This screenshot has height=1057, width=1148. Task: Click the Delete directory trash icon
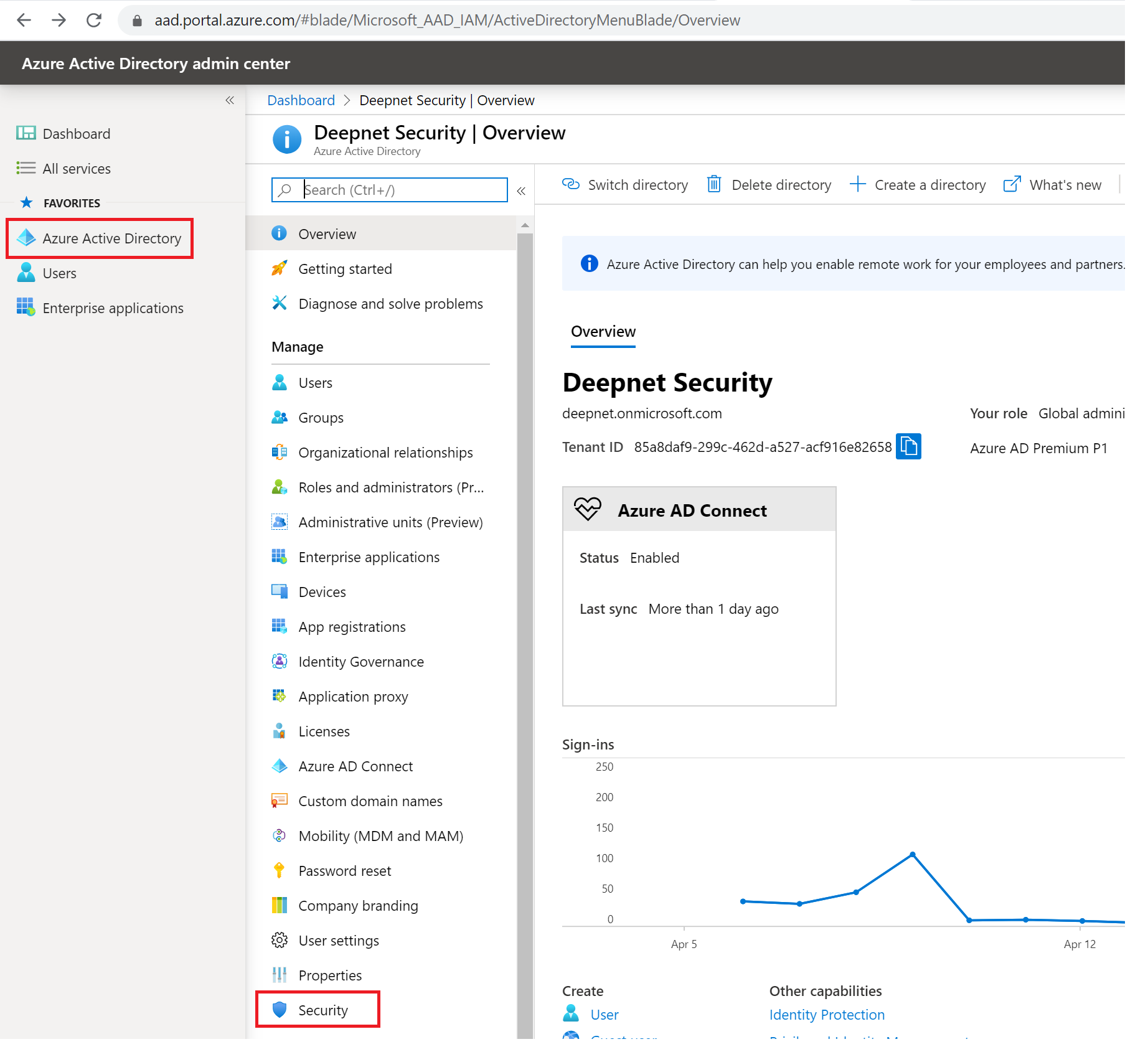[713, 184]
